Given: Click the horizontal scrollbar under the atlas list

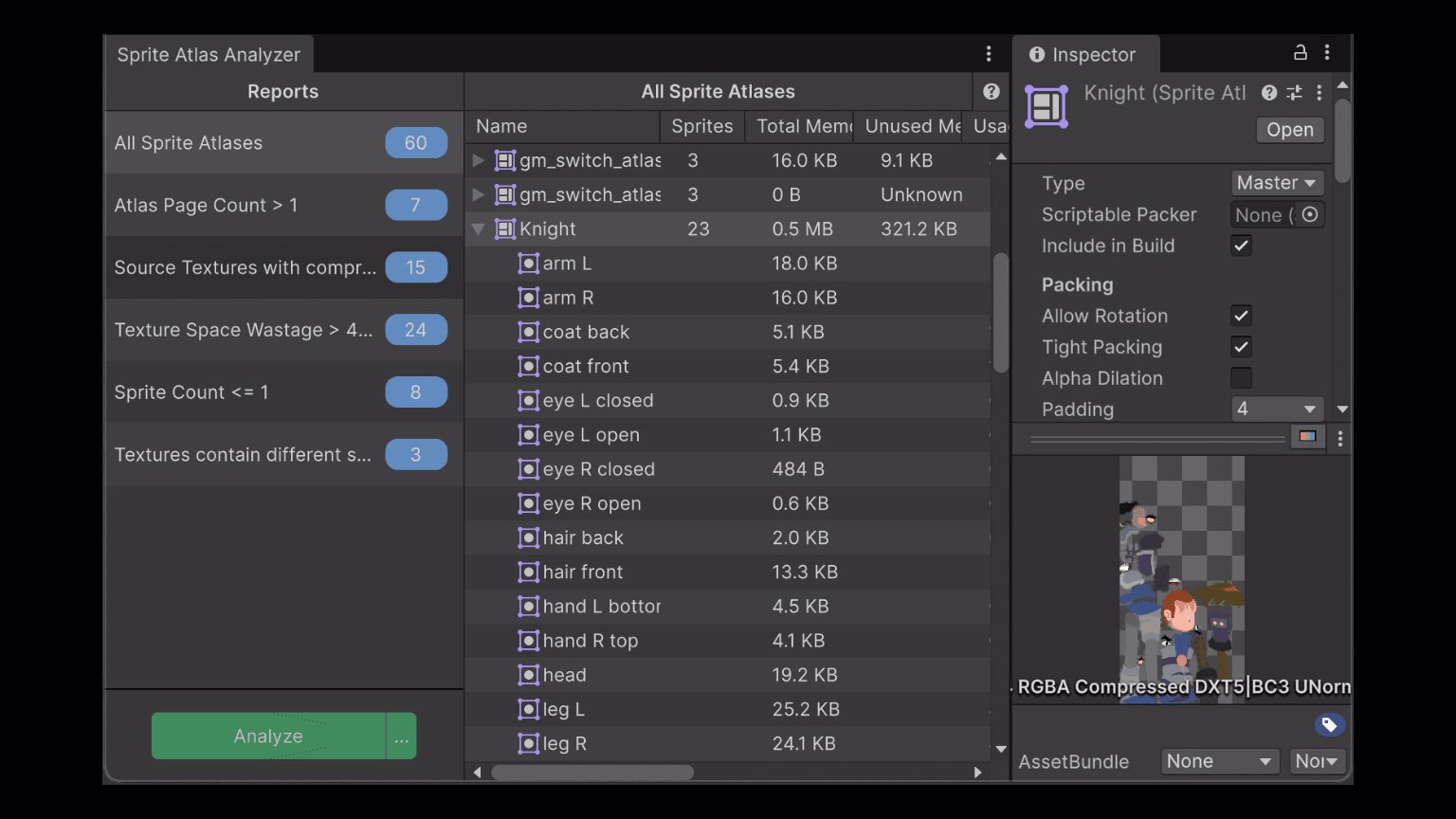Looking at the screenshot, I should tap(592, 773).
